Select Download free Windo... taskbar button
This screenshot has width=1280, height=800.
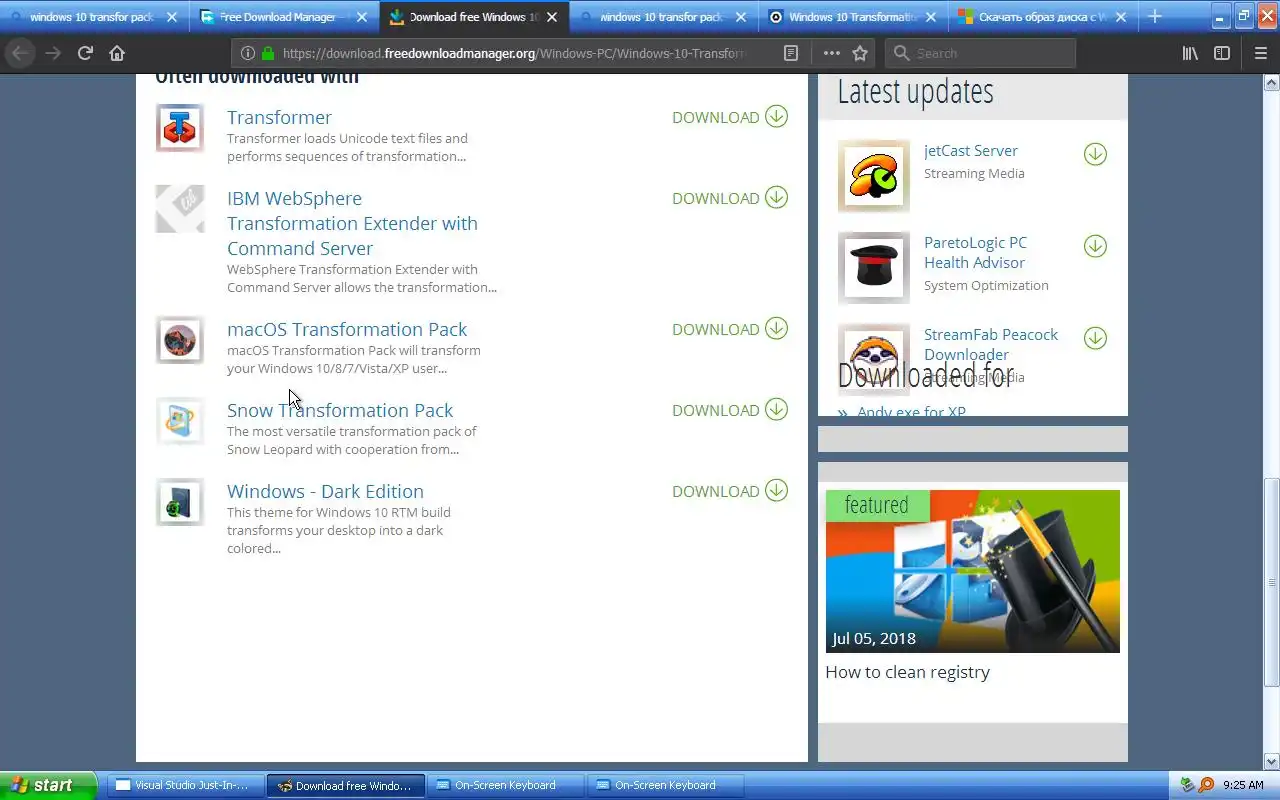point(346,785)
